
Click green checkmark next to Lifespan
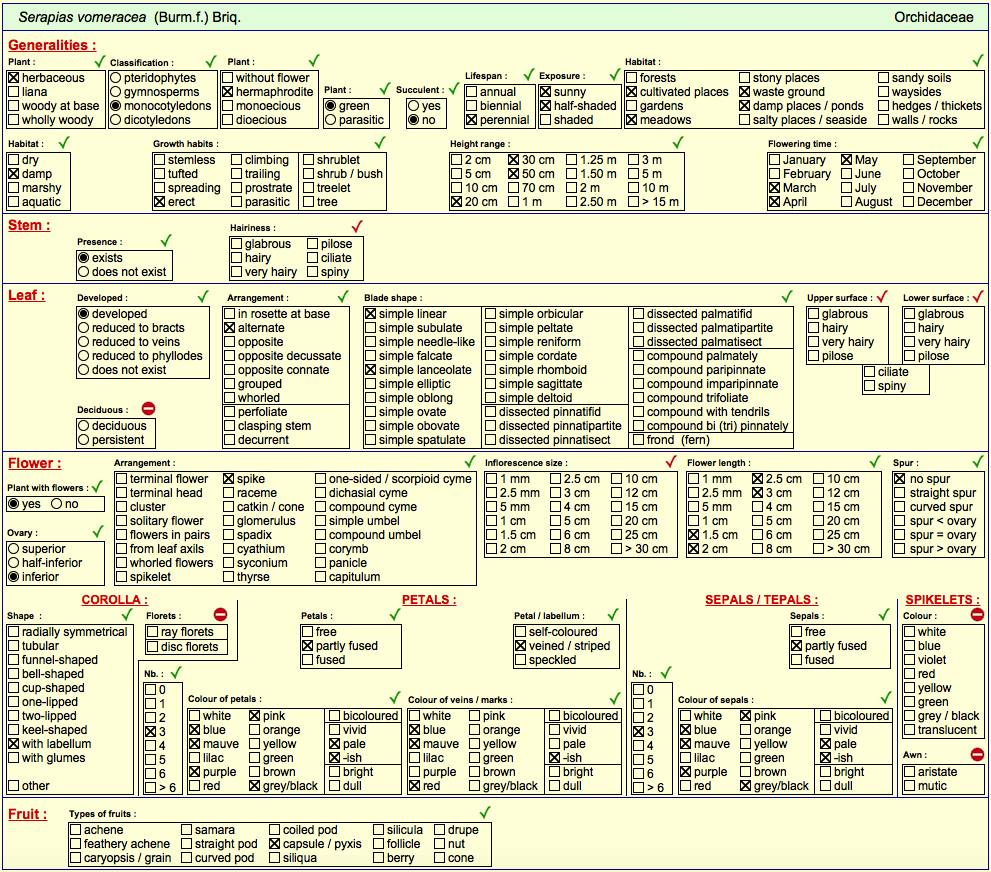(529, 75)
